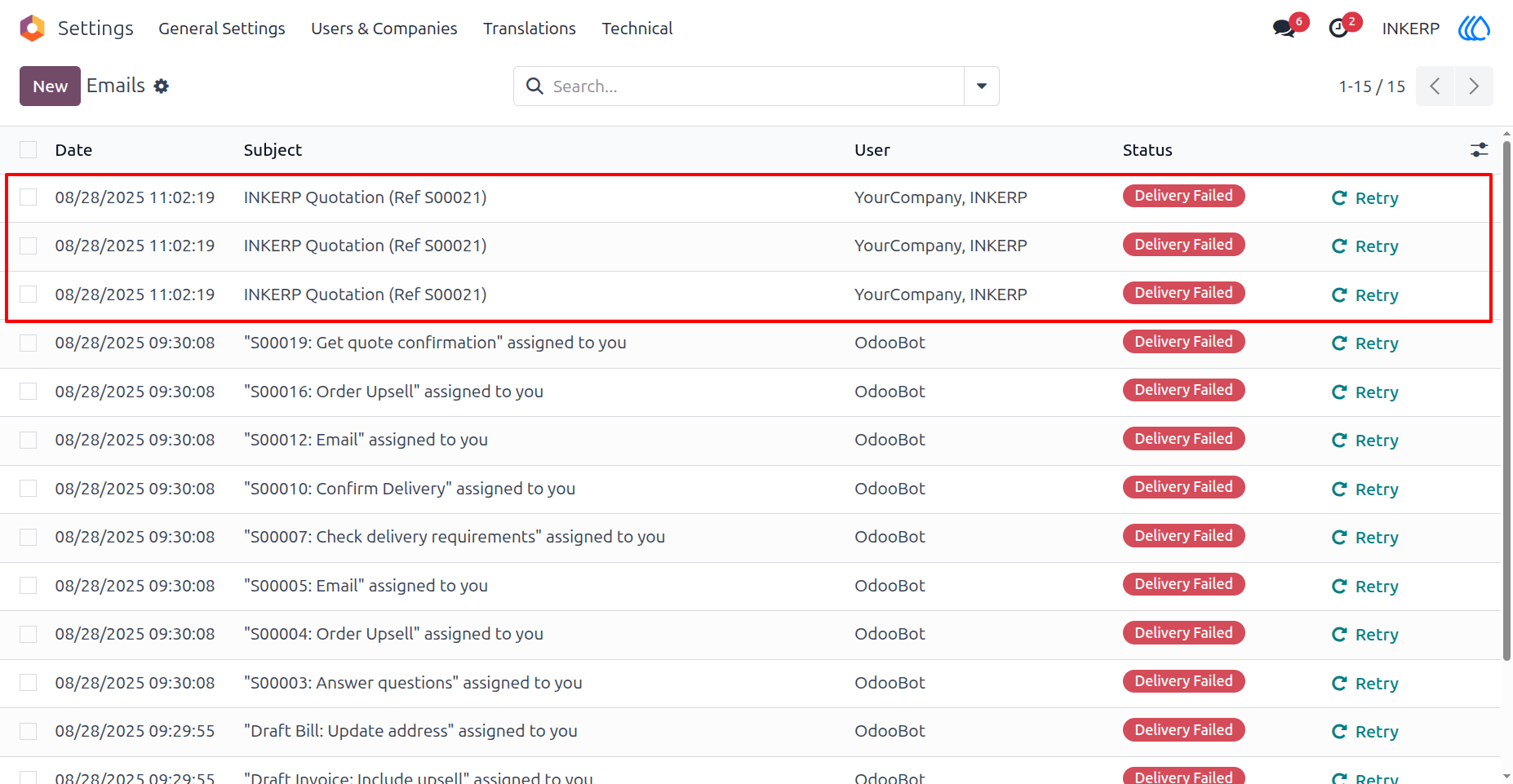Click the vertical scrollbar

pyautogui.click(x=1506, y=400)
